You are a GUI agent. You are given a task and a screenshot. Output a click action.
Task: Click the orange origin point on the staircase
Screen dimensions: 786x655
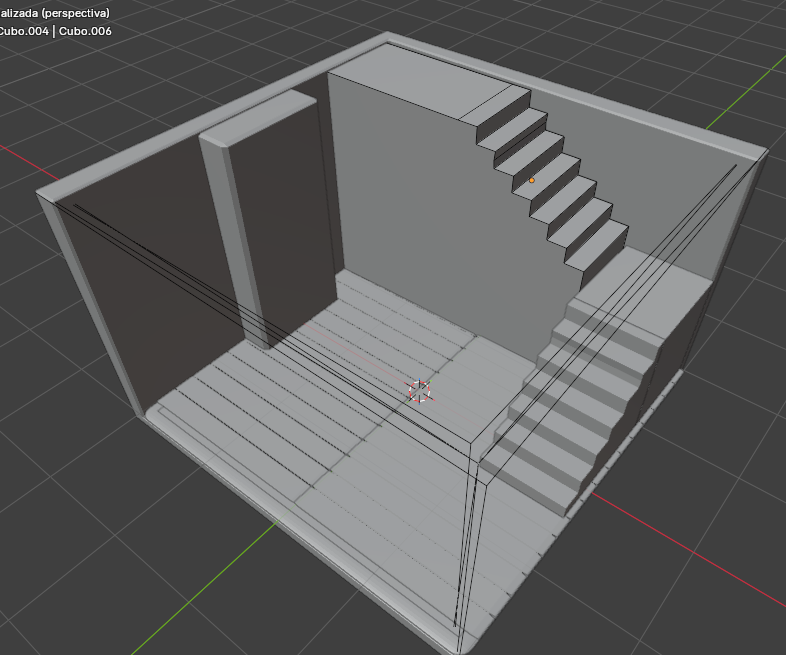[532, 180]
